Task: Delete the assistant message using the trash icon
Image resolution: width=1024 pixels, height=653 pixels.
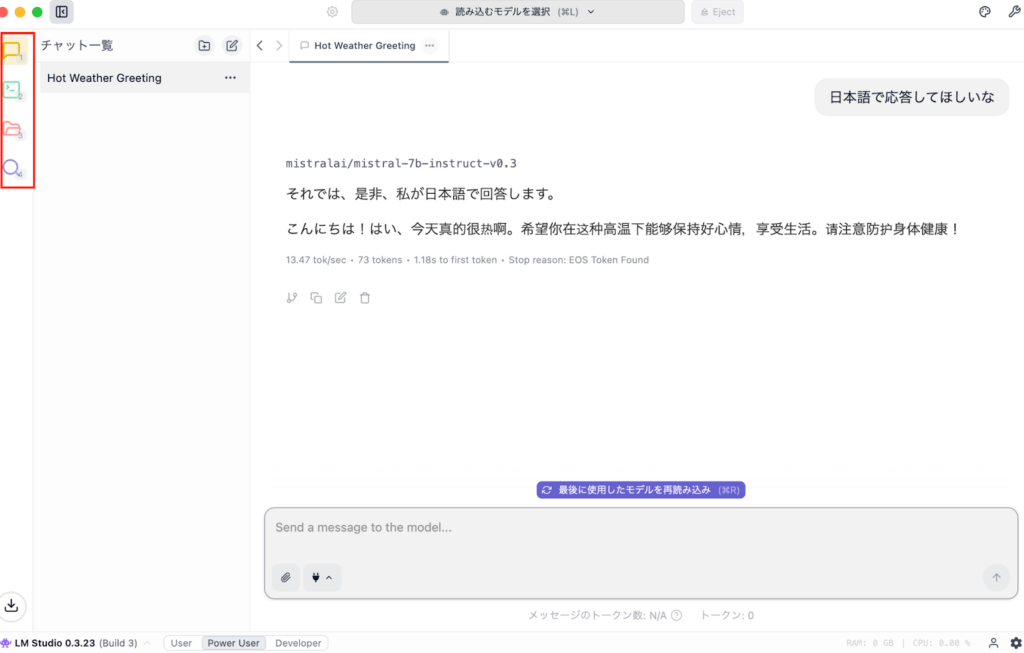Action: [365, 298]
